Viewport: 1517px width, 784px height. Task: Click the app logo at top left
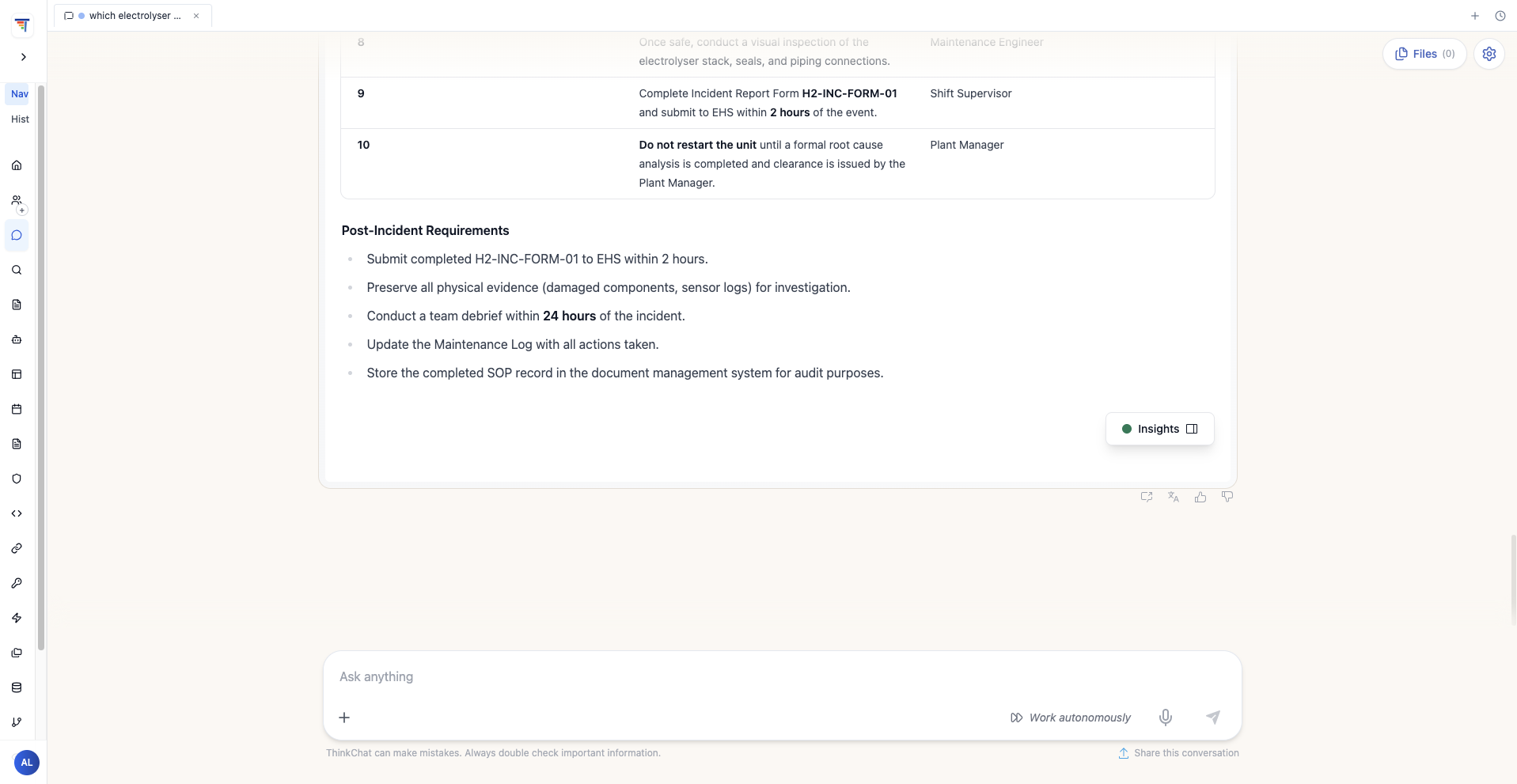pyautogui.click(x=22, y=25)
